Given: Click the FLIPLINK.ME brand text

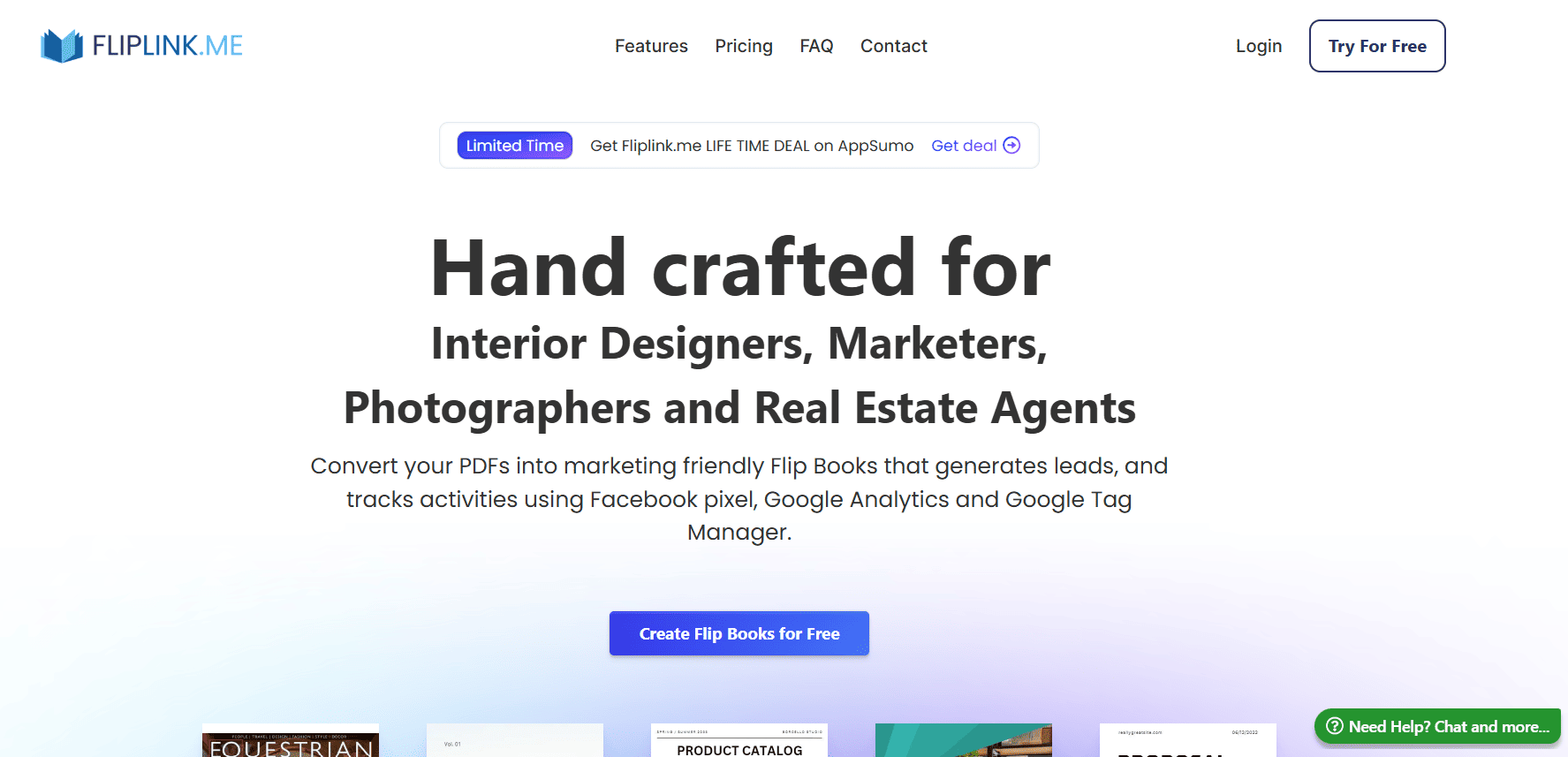Looking at the screenshot, I should pos(168,46).
